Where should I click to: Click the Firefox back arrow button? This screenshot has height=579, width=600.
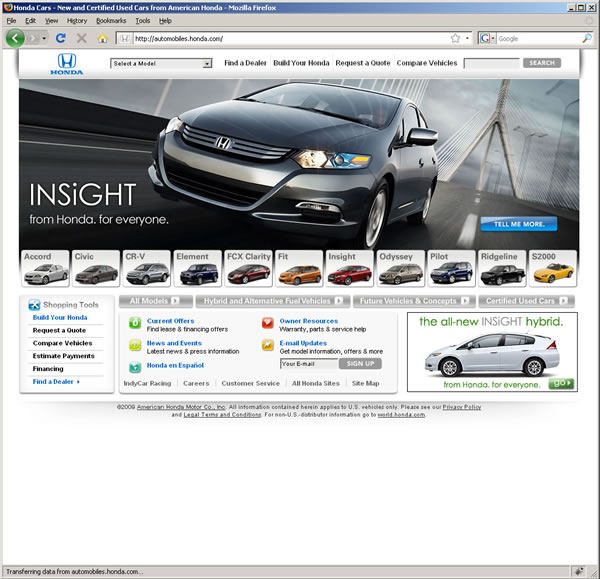[15, 38]
